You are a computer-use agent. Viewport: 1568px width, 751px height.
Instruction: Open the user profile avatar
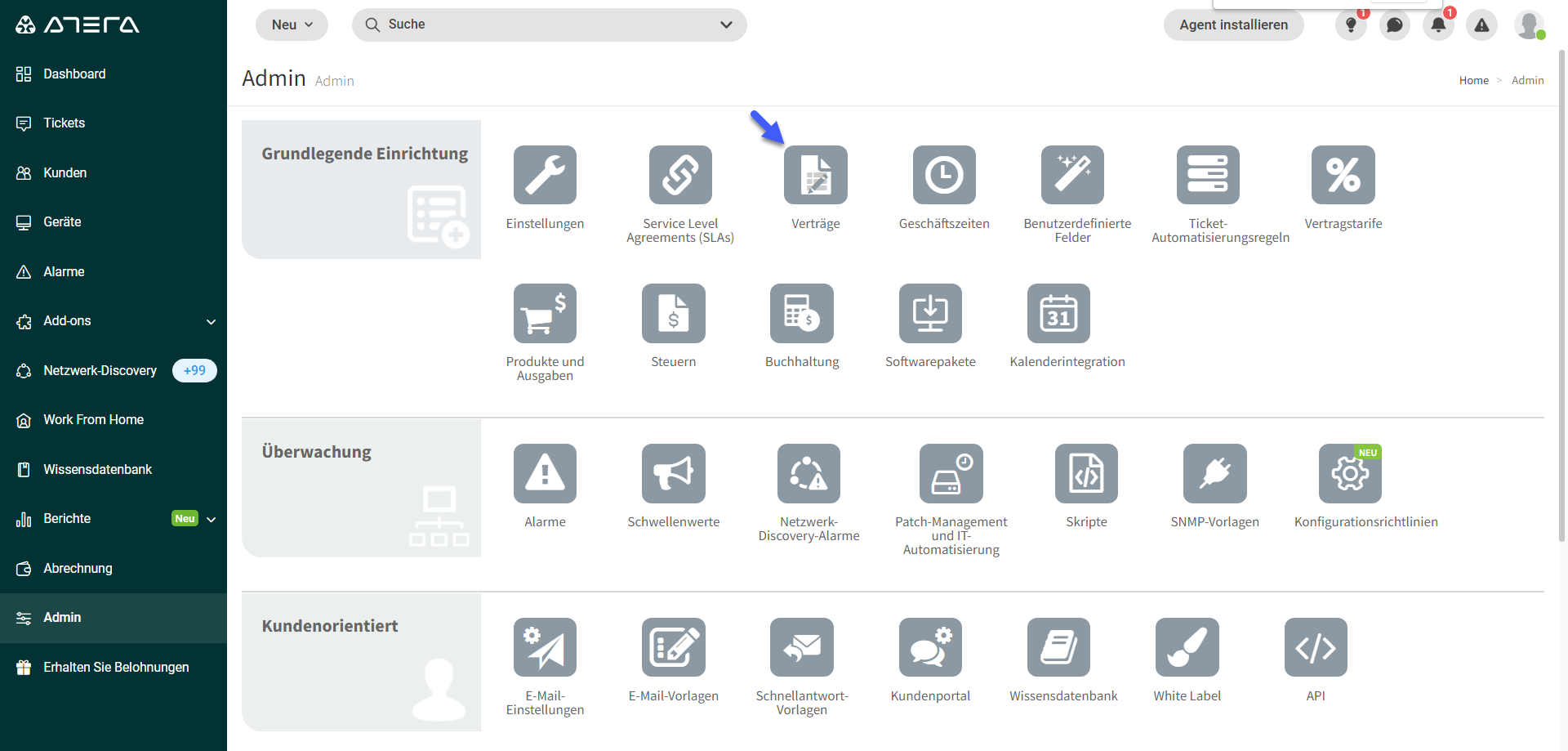(x=1529, y=25)
